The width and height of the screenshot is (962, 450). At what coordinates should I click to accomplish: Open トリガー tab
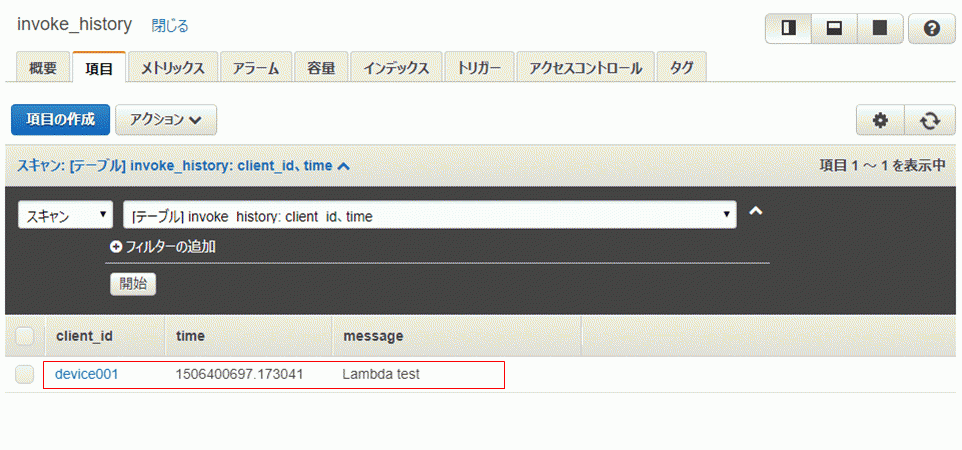click(x=479, y=67)
